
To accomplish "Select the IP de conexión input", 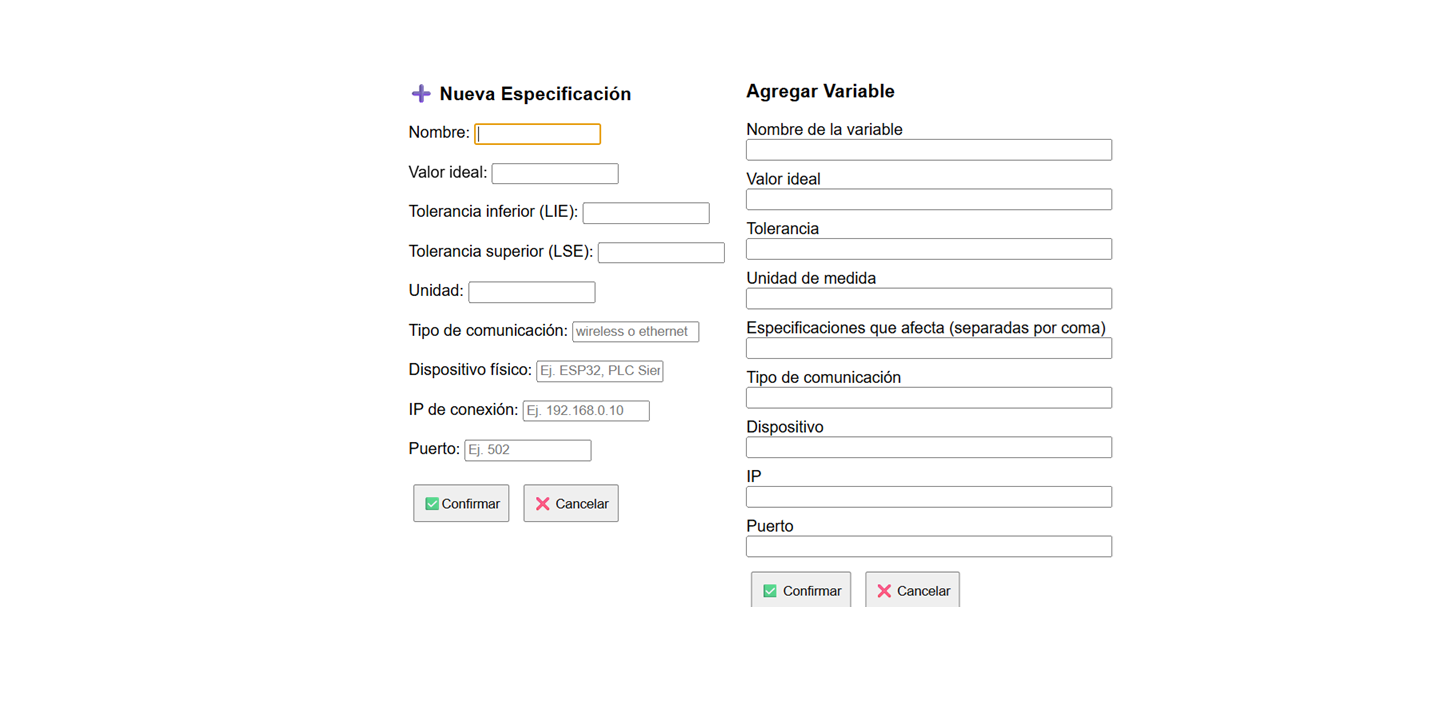I will click(x=586, y=410).
